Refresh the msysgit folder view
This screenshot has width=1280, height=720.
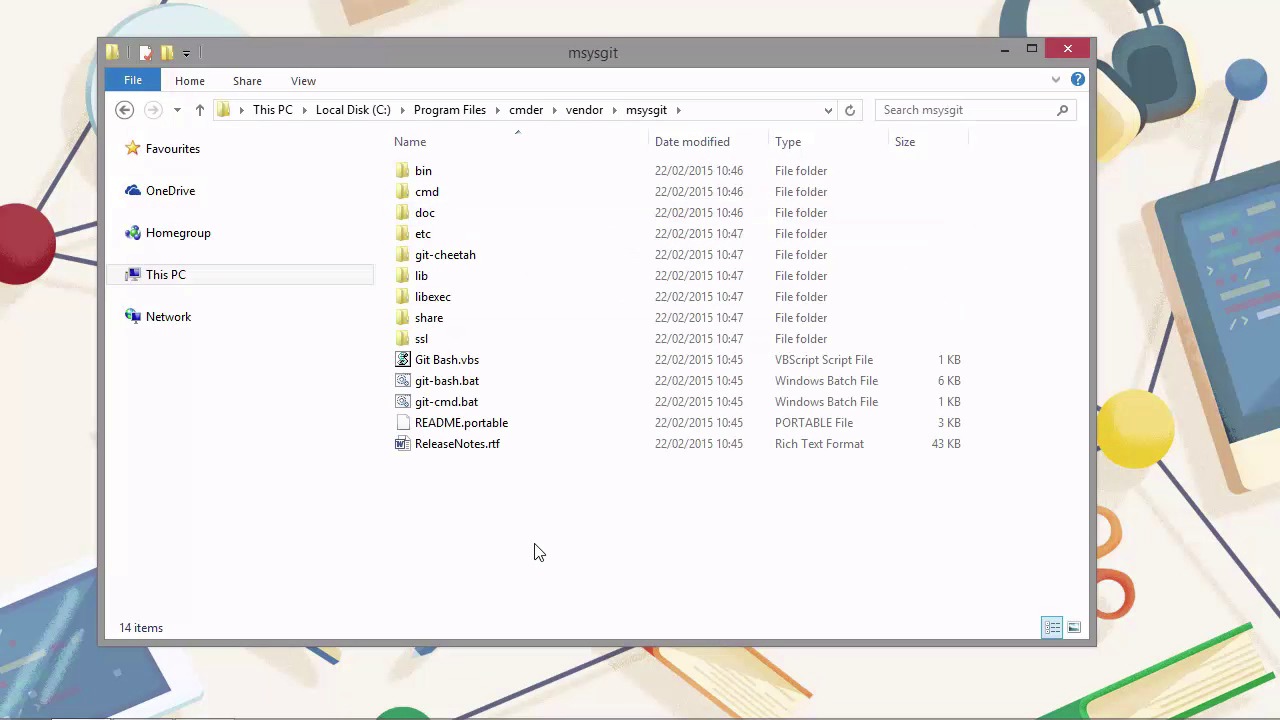pos(850,110)
